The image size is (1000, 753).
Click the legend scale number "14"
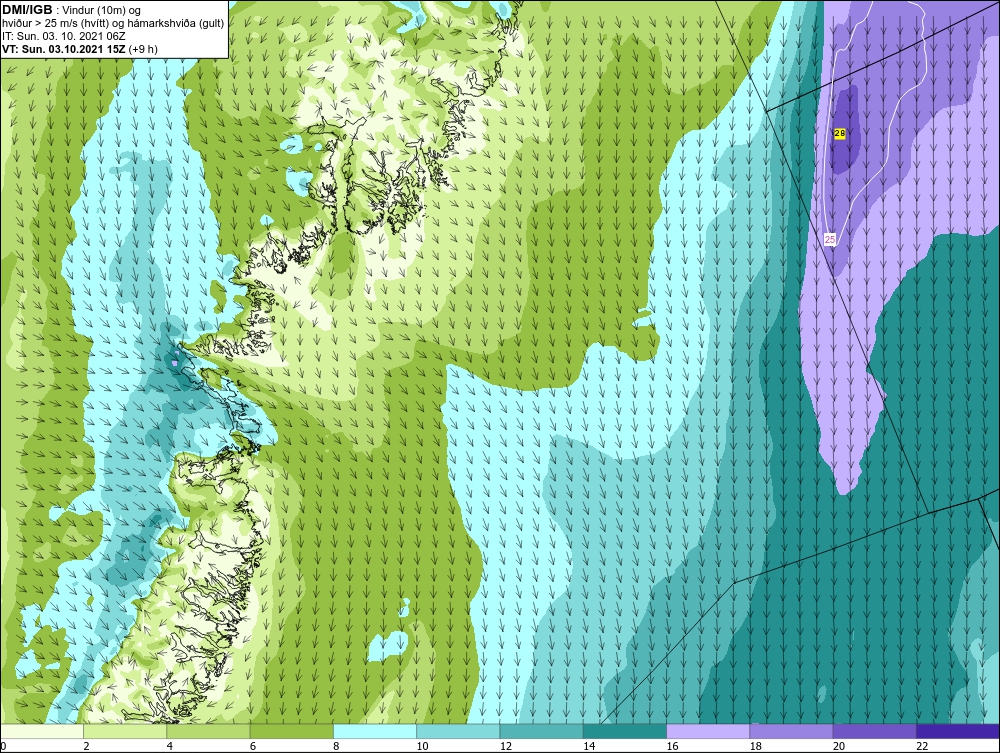[x=589, y=747]
